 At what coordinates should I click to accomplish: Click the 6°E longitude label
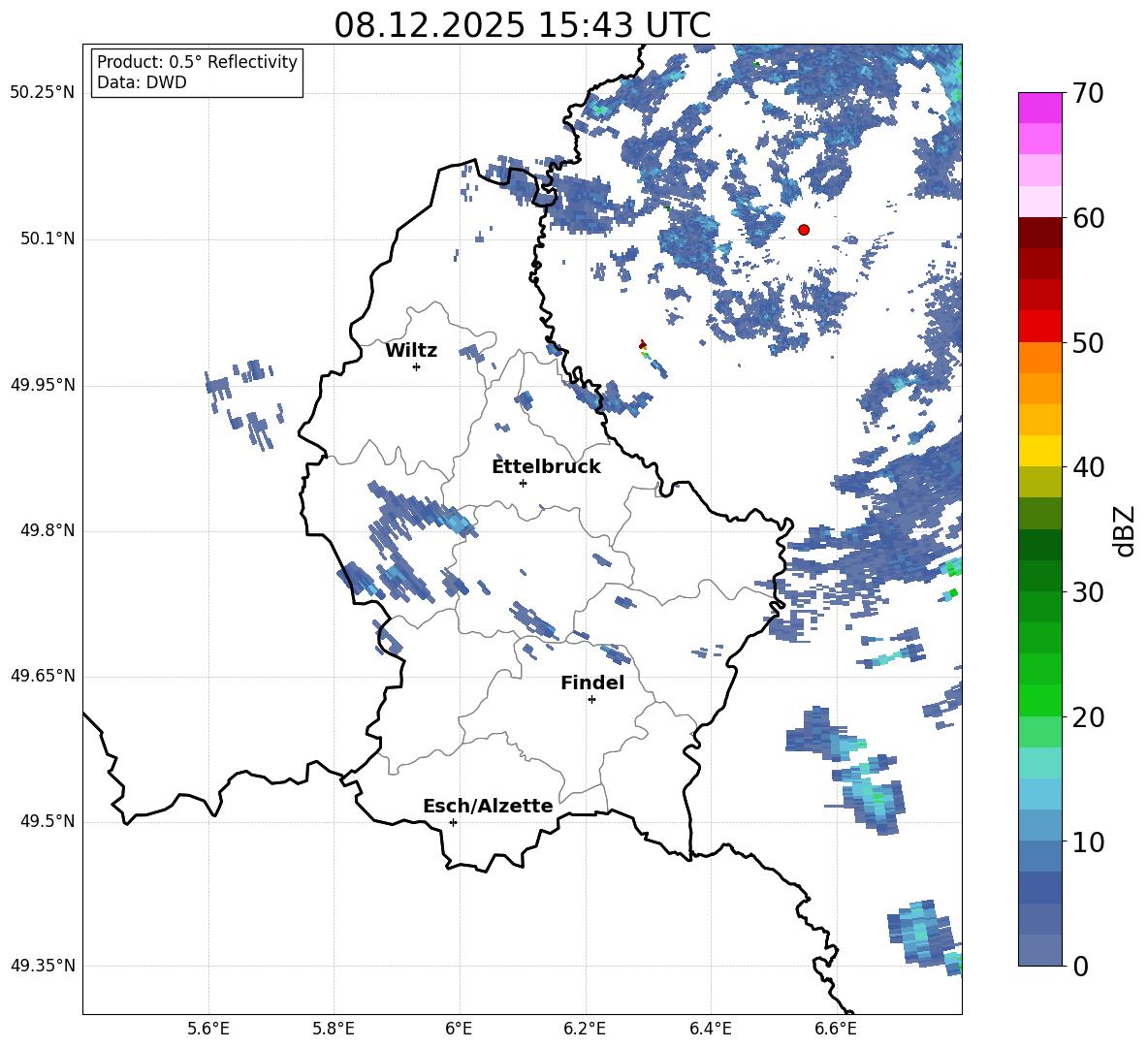click(x=459, y=1030)
